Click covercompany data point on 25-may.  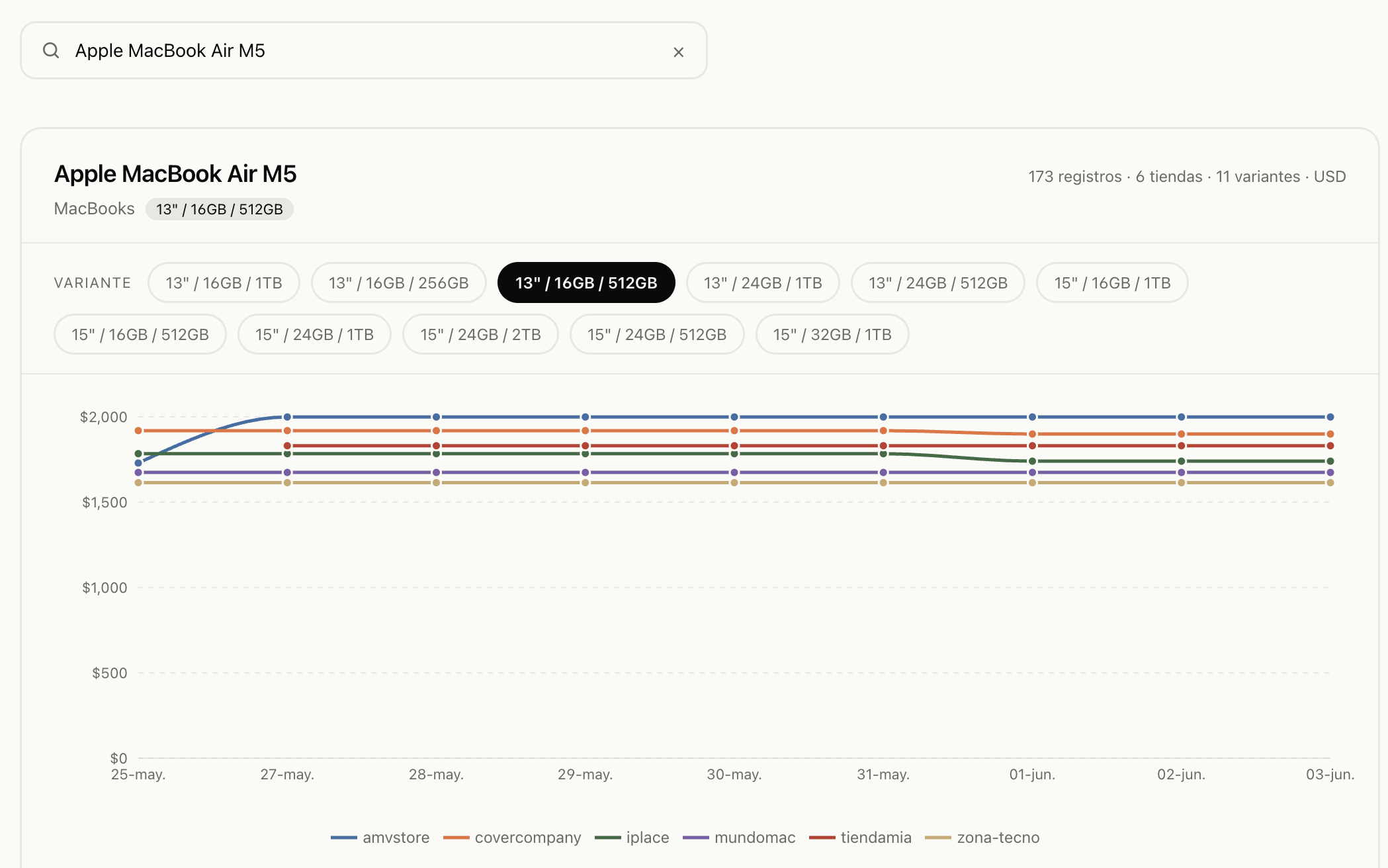(x=138, y=431)
